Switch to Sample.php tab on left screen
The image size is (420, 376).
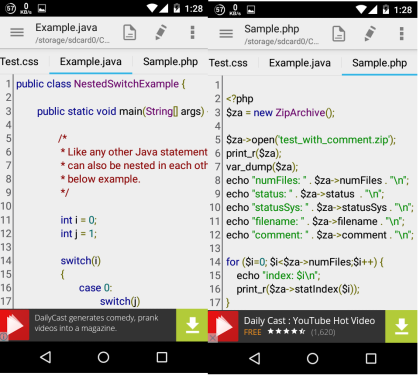click(x=170, y=62)
